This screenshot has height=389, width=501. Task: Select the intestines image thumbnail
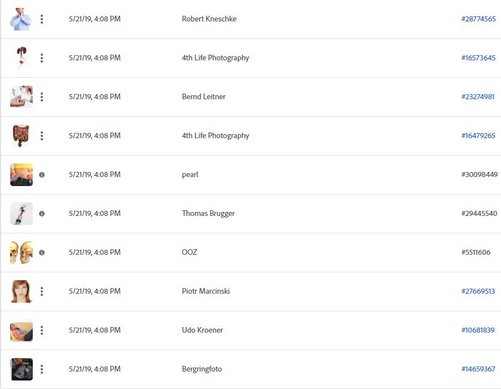point(21,136)
